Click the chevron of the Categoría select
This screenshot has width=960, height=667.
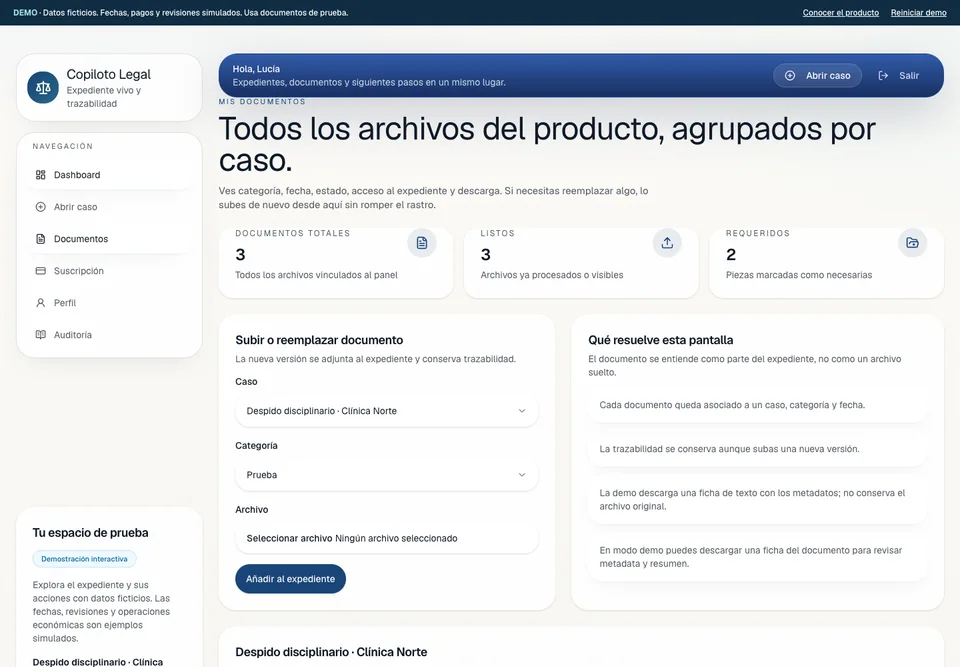522,475
